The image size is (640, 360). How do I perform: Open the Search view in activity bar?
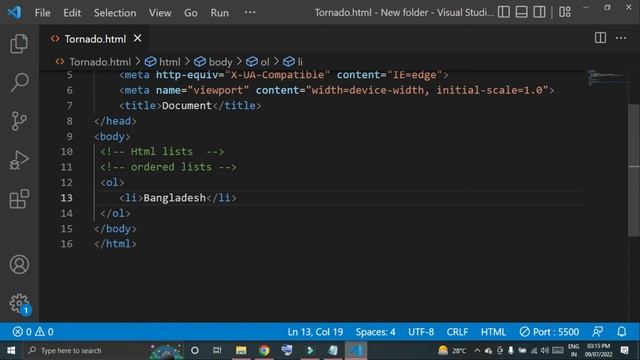point(19,82)
